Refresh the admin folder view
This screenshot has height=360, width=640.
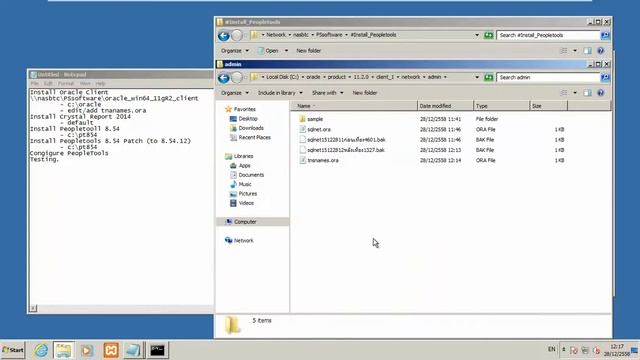click(489, 77)
